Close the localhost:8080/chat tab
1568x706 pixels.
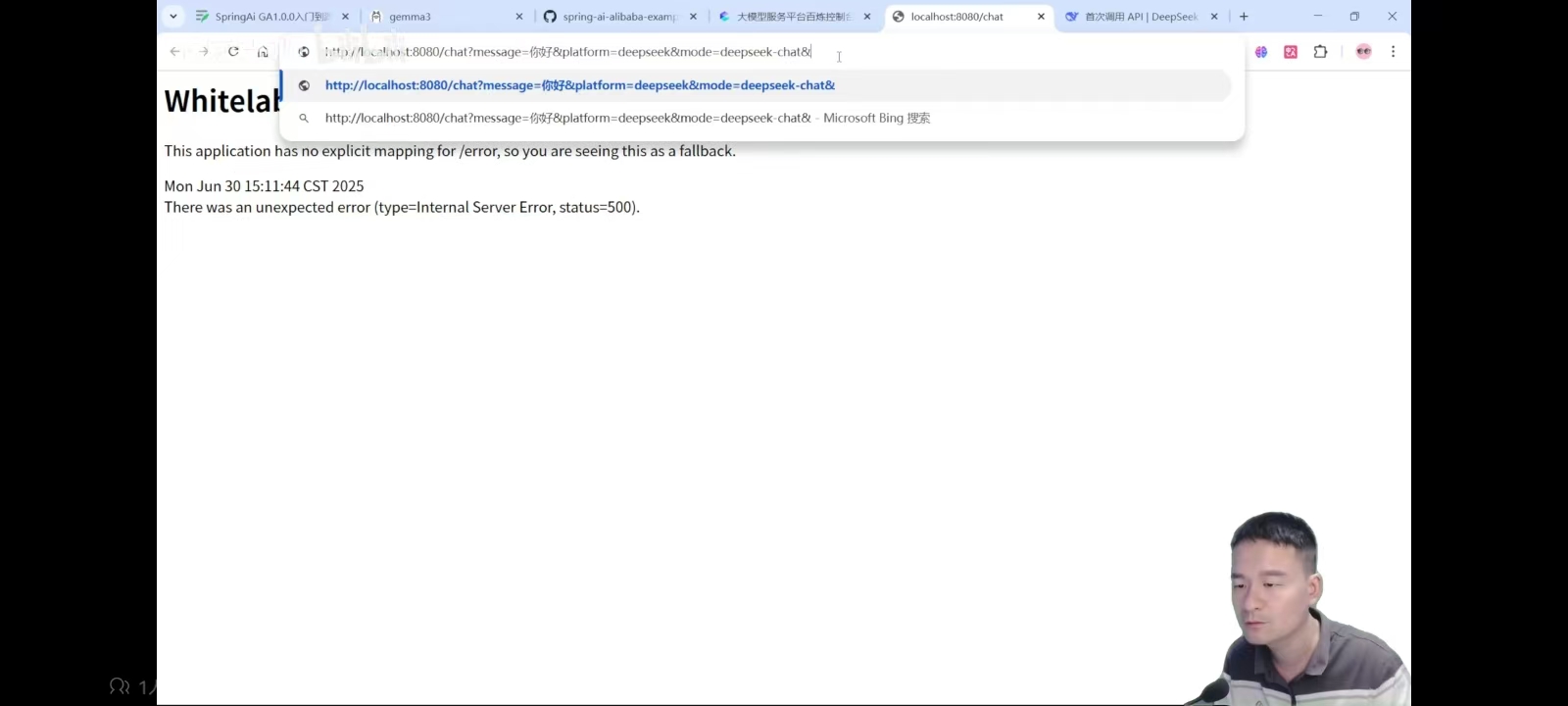1041,17
